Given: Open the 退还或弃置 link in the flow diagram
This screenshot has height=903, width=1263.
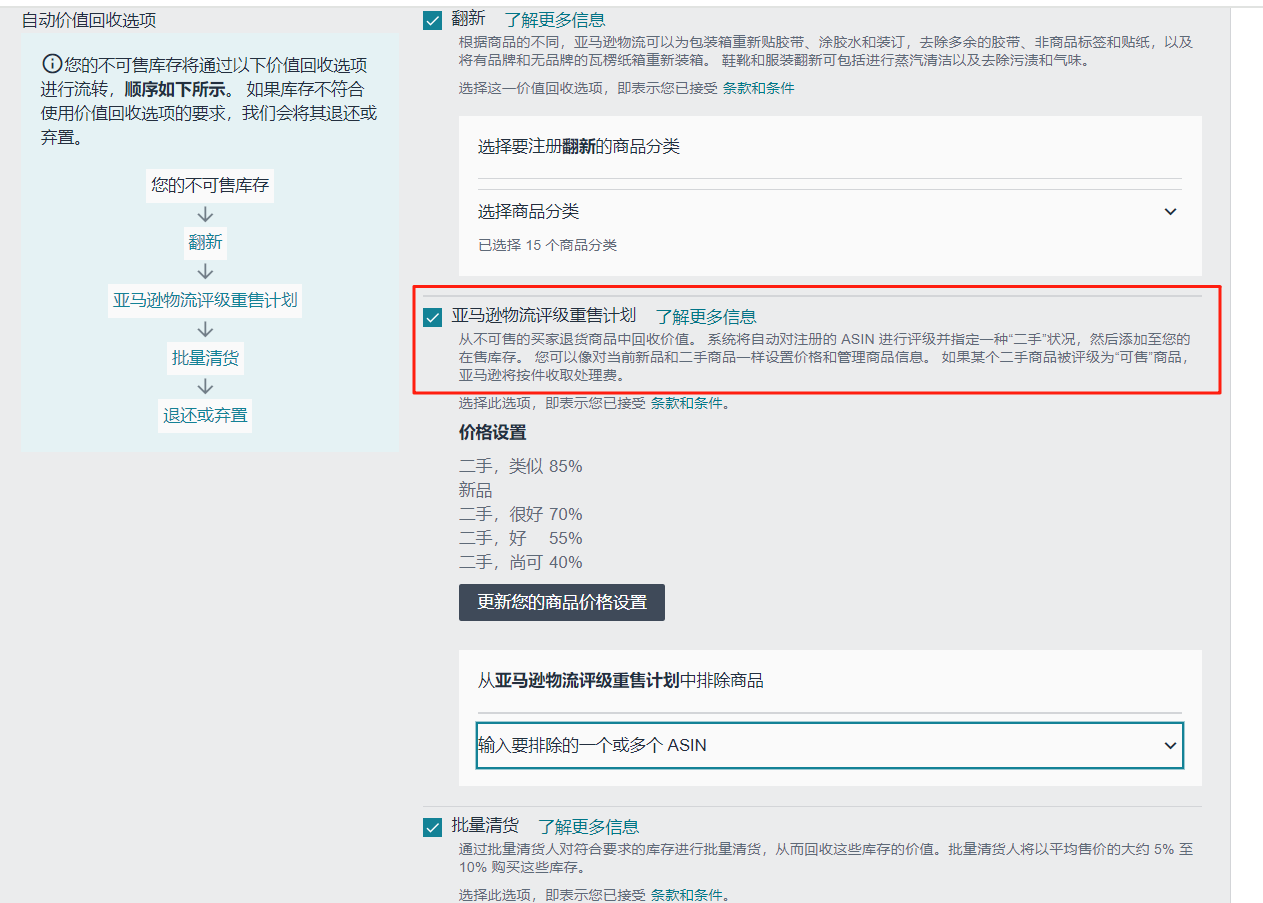Looking at the screenshot, I should point(205,415).
